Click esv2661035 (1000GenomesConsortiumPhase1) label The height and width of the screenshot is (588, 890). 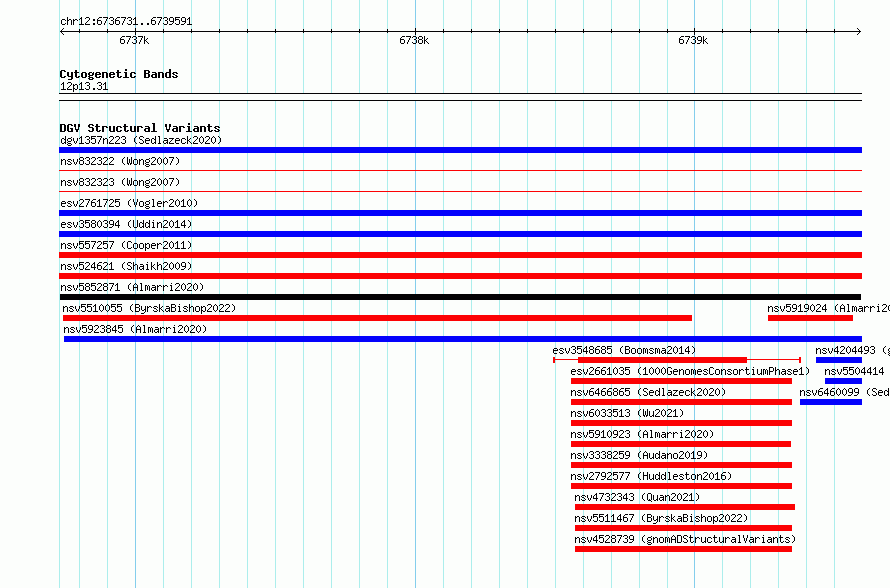point(690,371)
